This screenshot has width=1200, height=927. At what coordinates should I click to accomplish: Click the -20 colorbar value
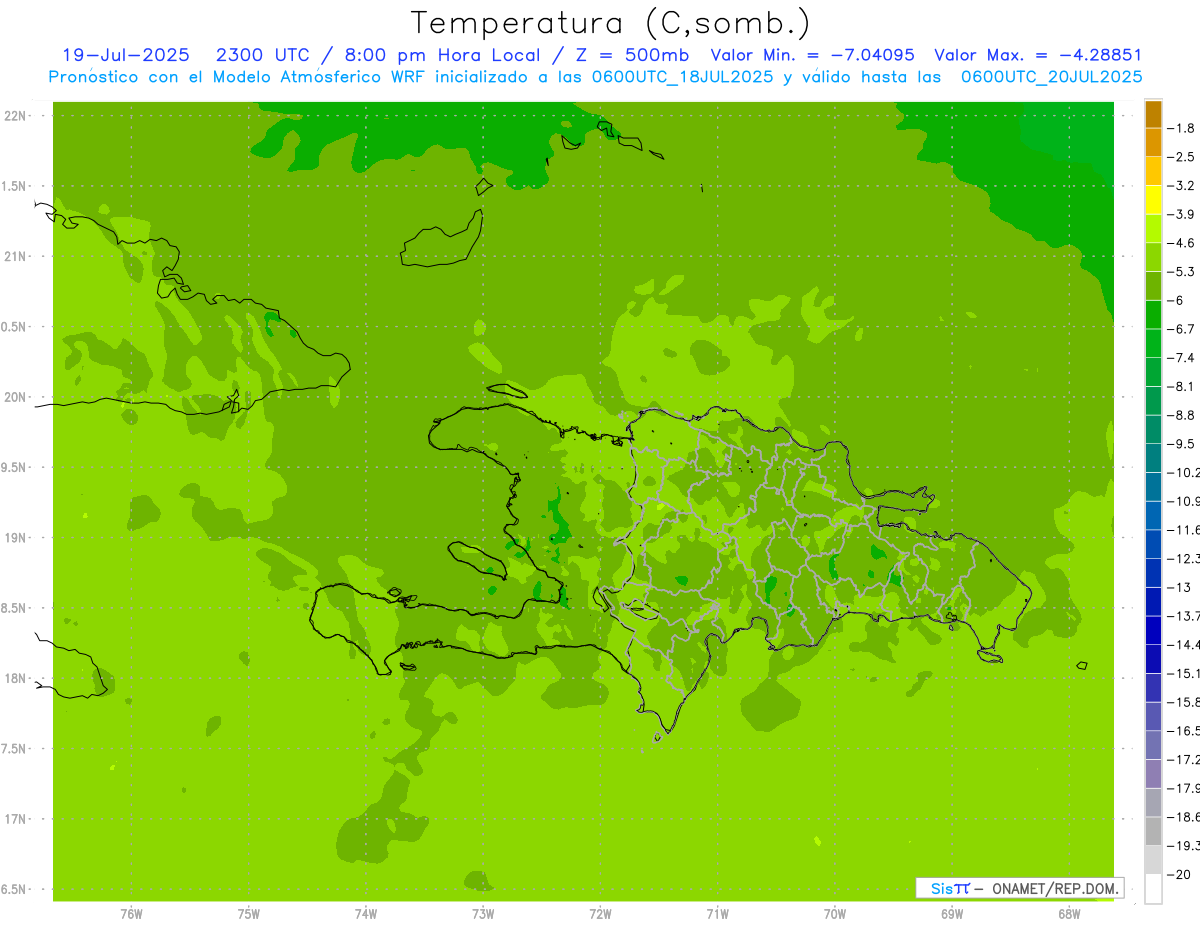point(1180,874)
